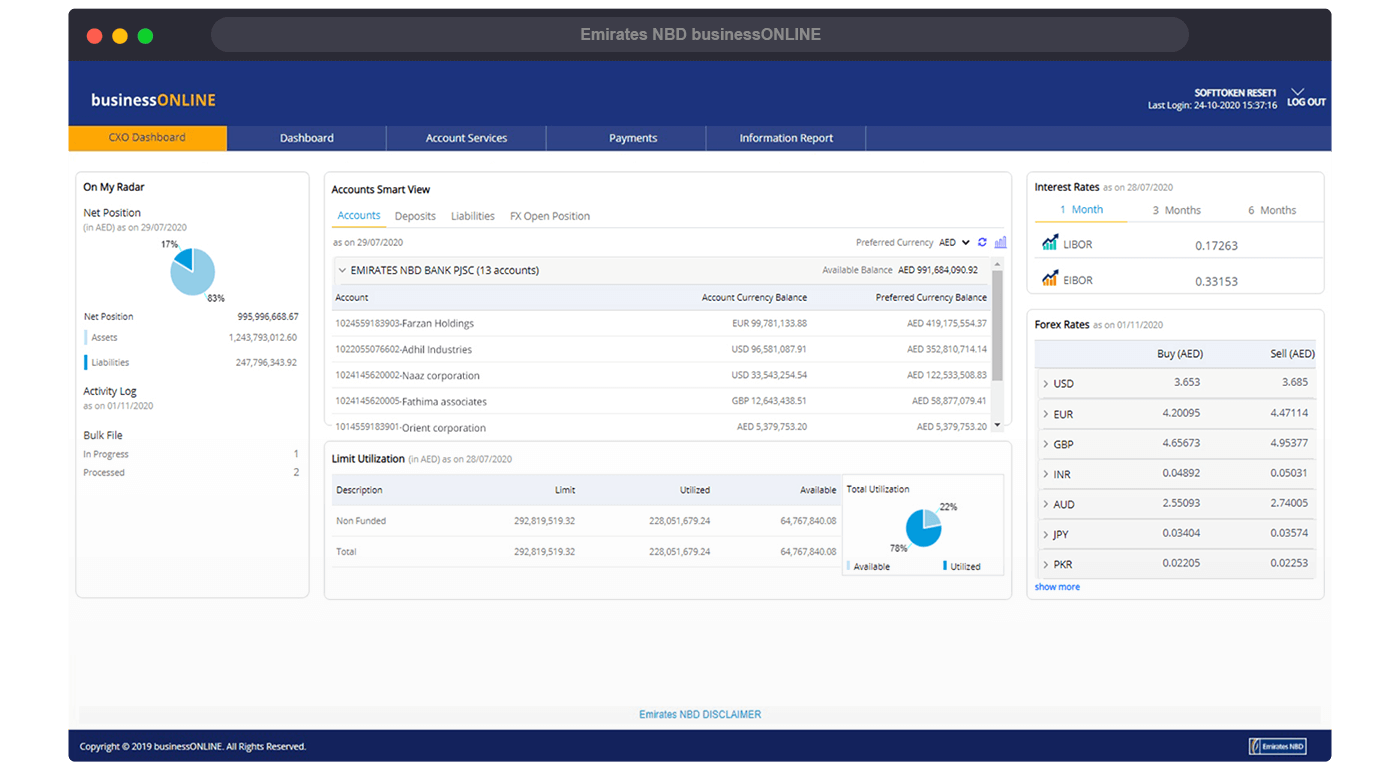The height and width of the screenshot is (770, 1400).
Task: Click the accounts list scrollbar down arrow
Action: pos(996,425)
